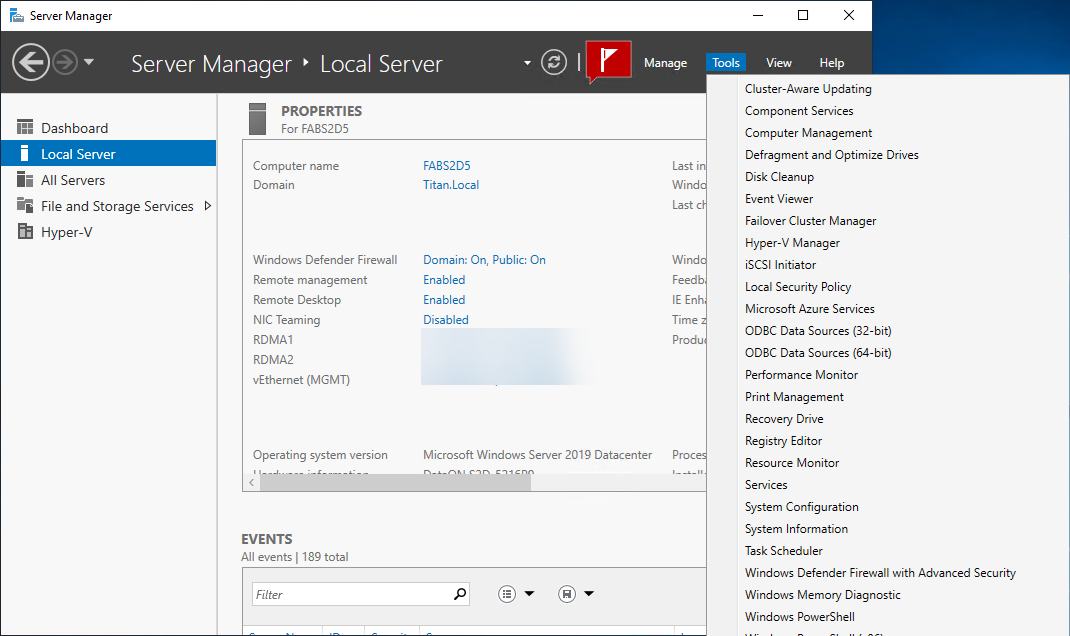Select the All Servers sidebar icon

25,180
